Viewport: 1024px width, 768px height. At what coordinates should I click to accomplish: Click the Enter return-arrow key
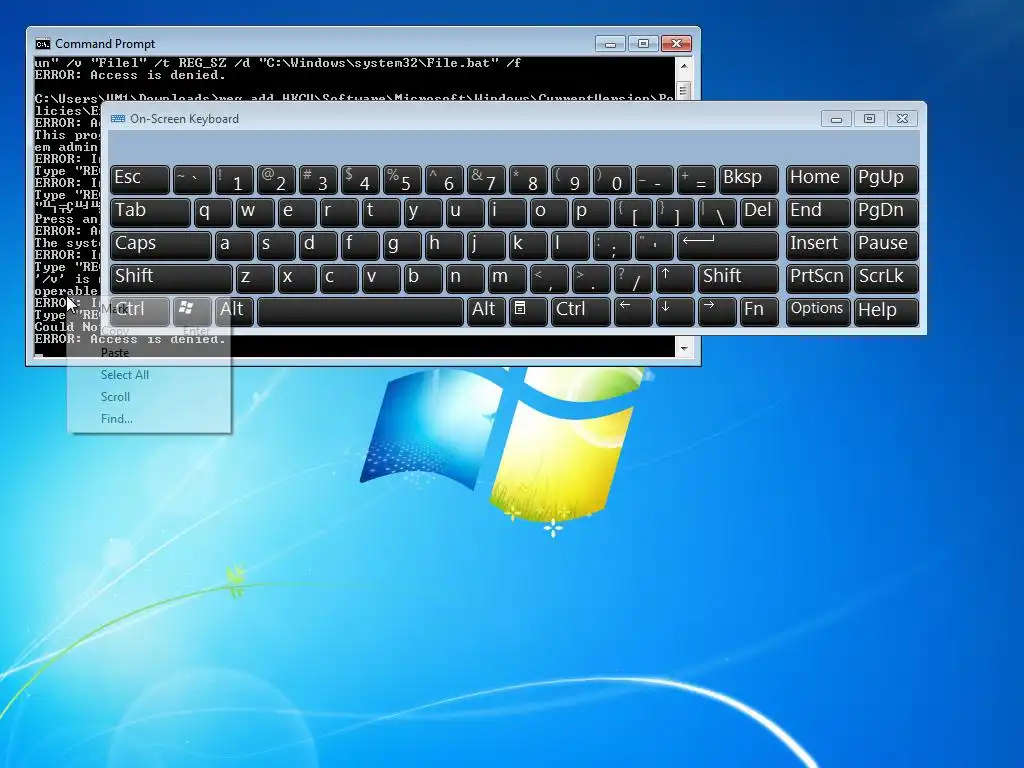click(x=728, y=246)
